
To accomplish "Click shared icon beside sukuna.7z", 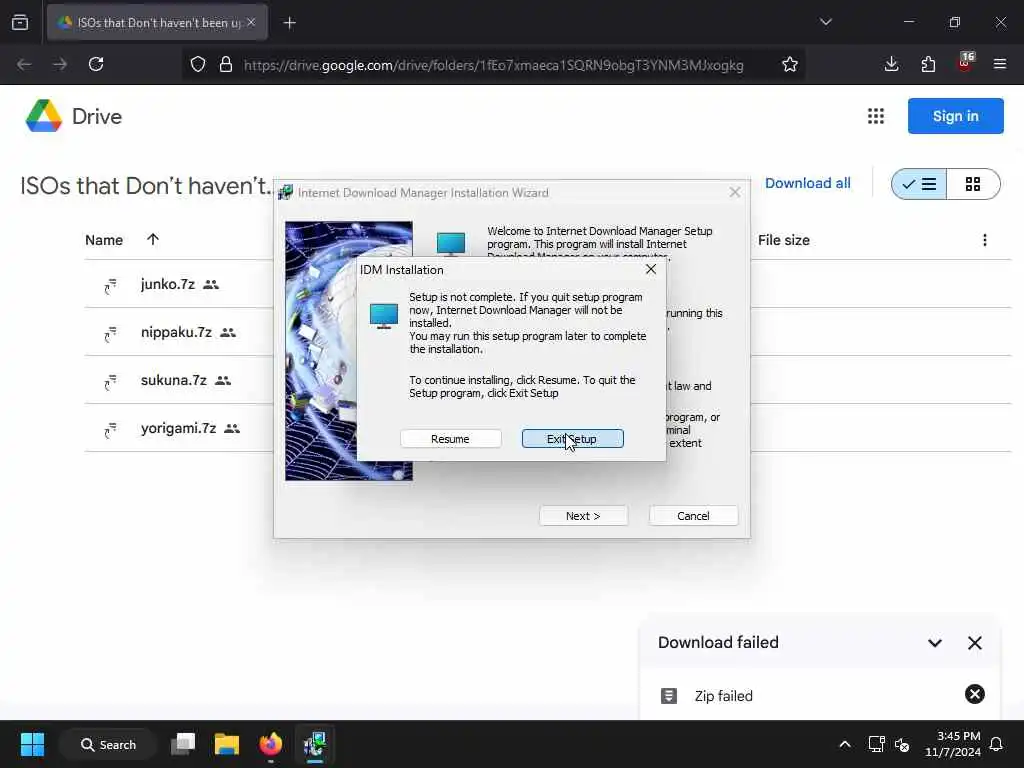I will (x=223, y=381).
